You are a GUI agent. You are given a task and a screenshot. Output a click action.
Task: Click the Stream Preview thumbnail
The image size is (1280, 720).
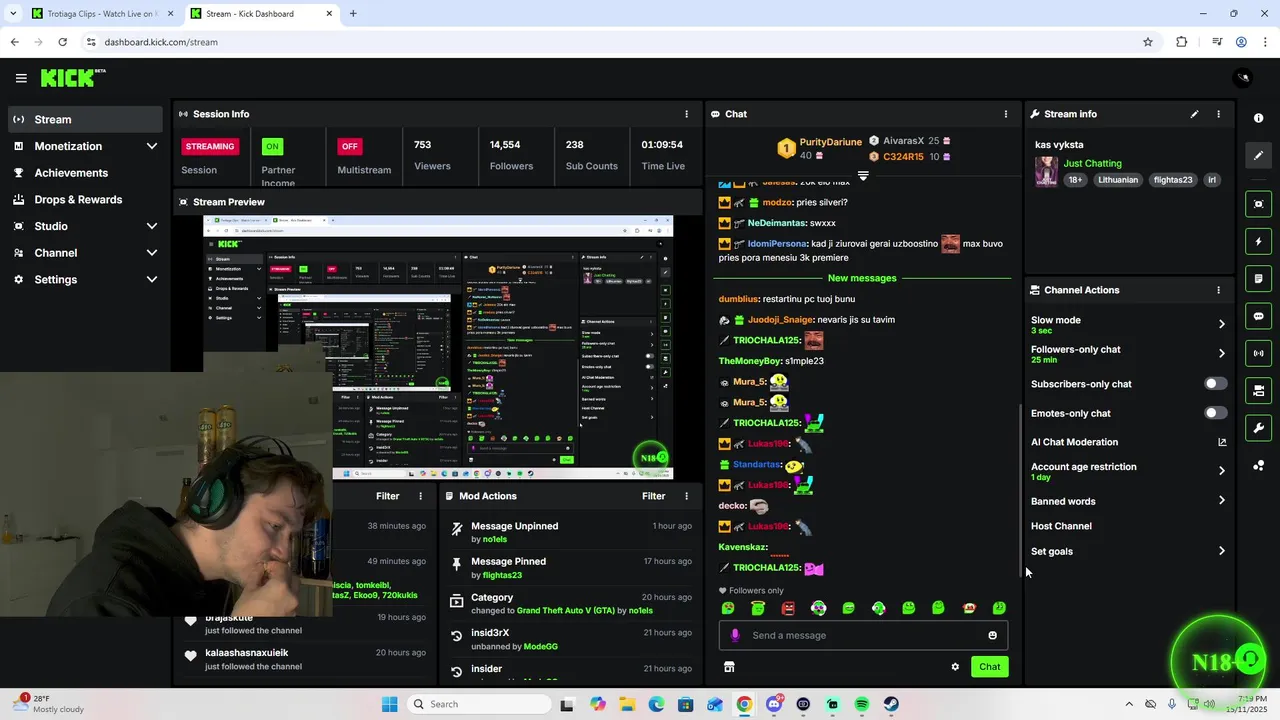click(x=438, y=347)
